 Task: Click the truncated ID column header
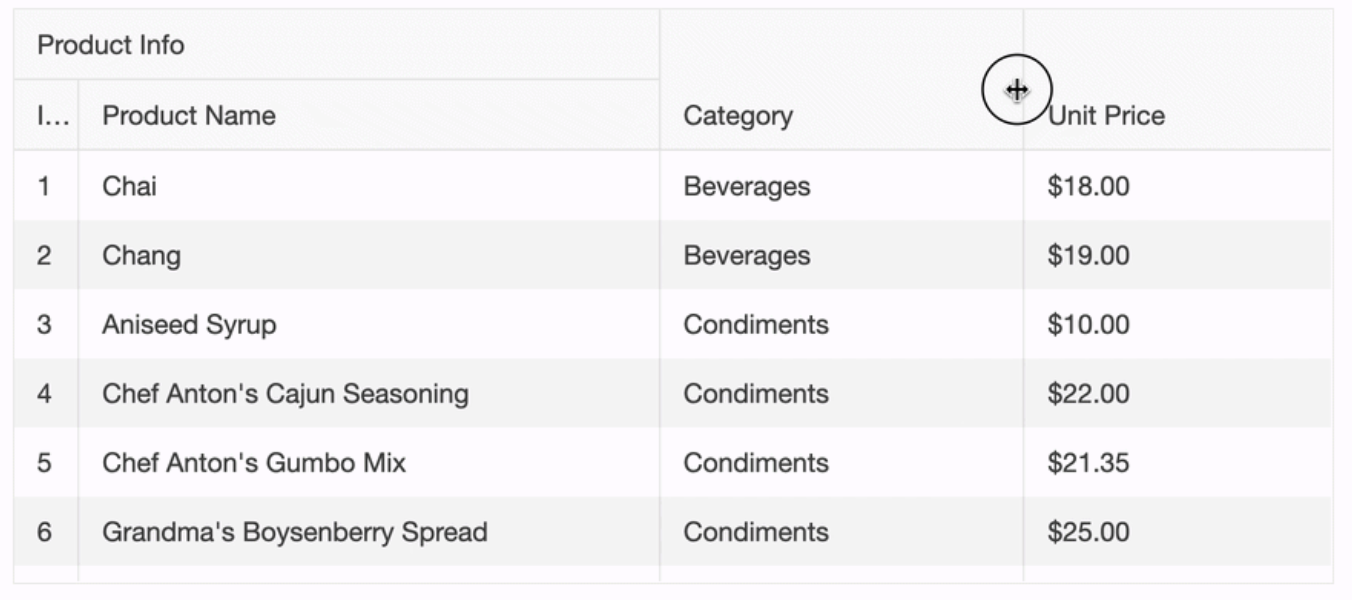pyautogui.click(x=52, y=116)
